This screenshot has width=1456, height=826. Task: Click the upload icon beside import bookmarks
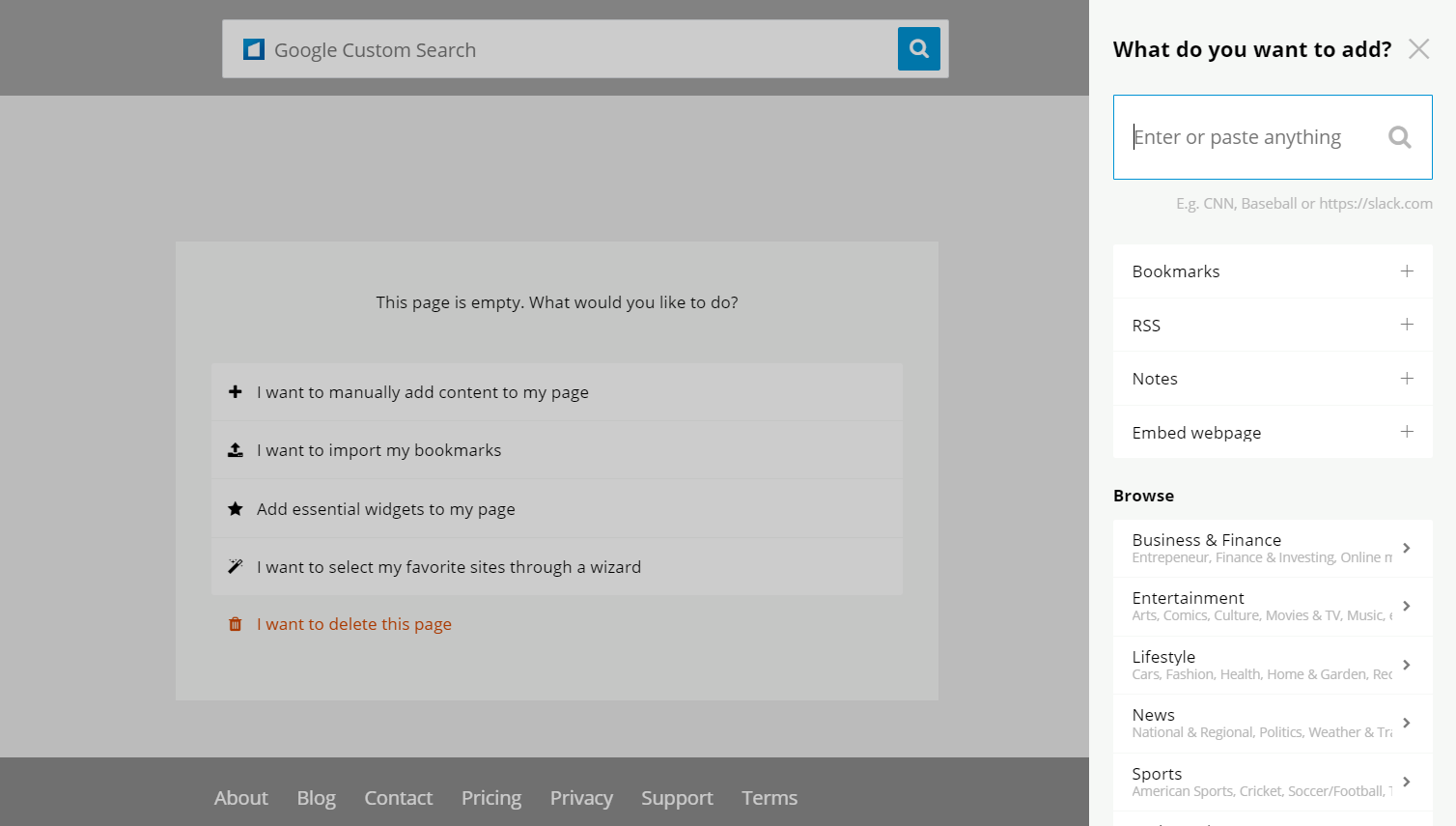236,449
